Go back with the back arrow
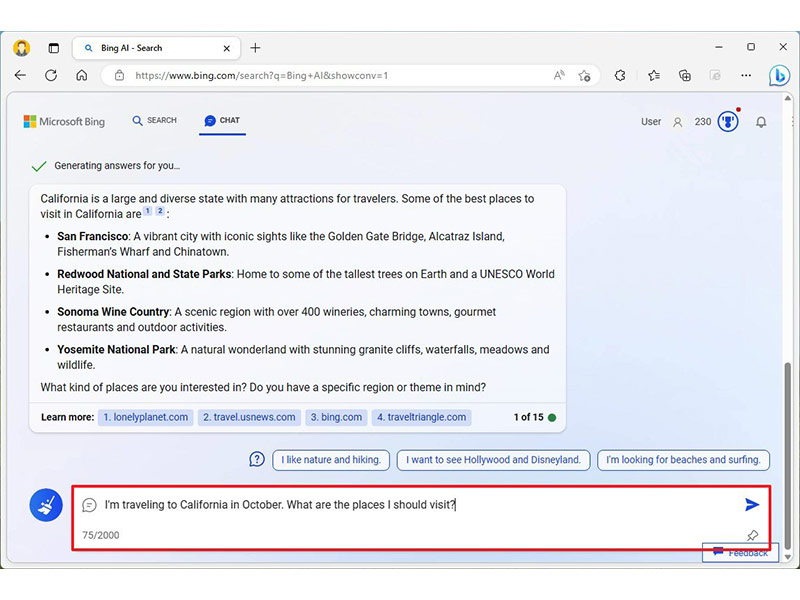 (x=20, y=76)
